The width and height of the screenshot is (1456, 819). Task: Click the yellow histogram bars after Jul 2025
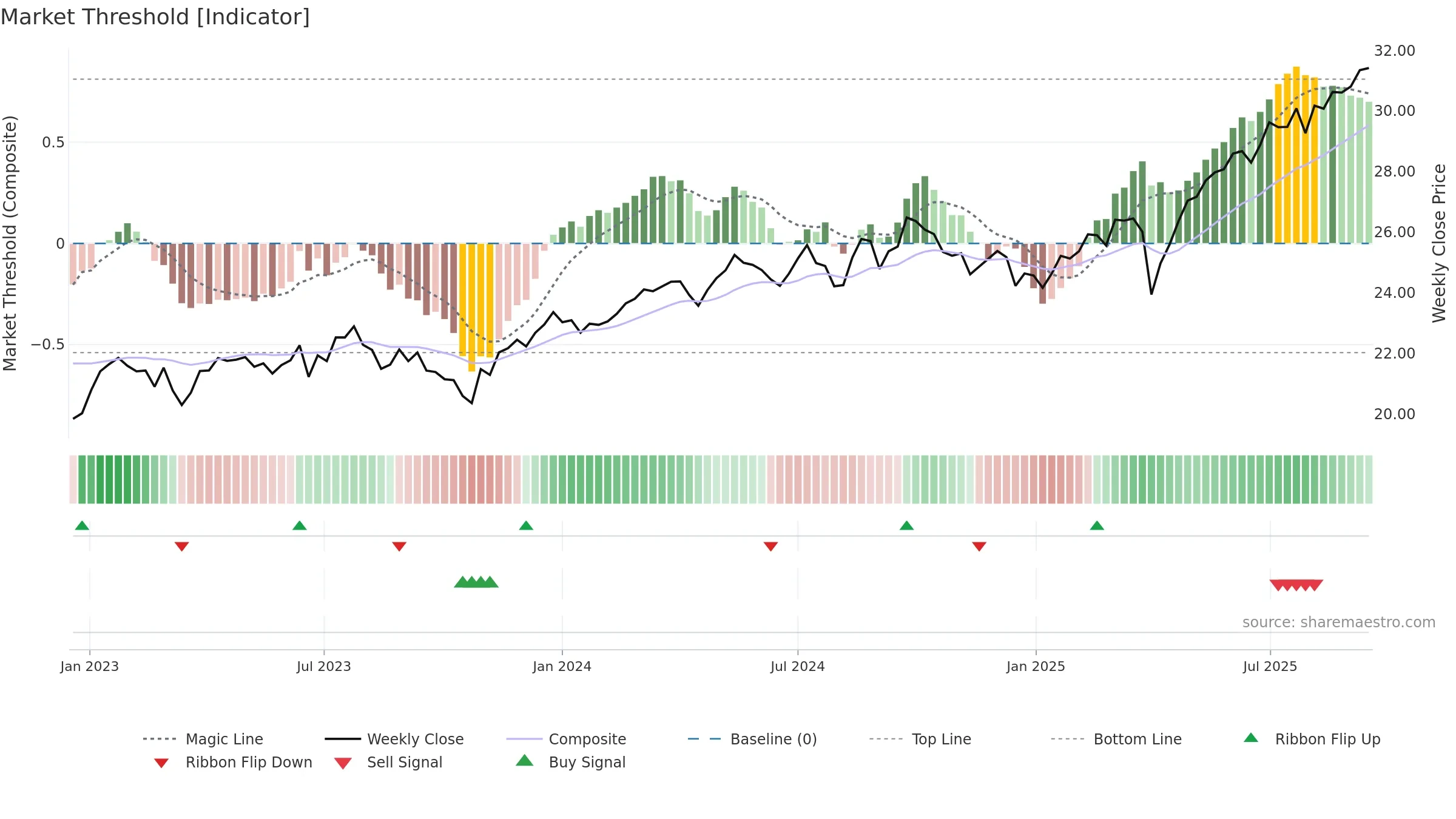(1296, 155)
